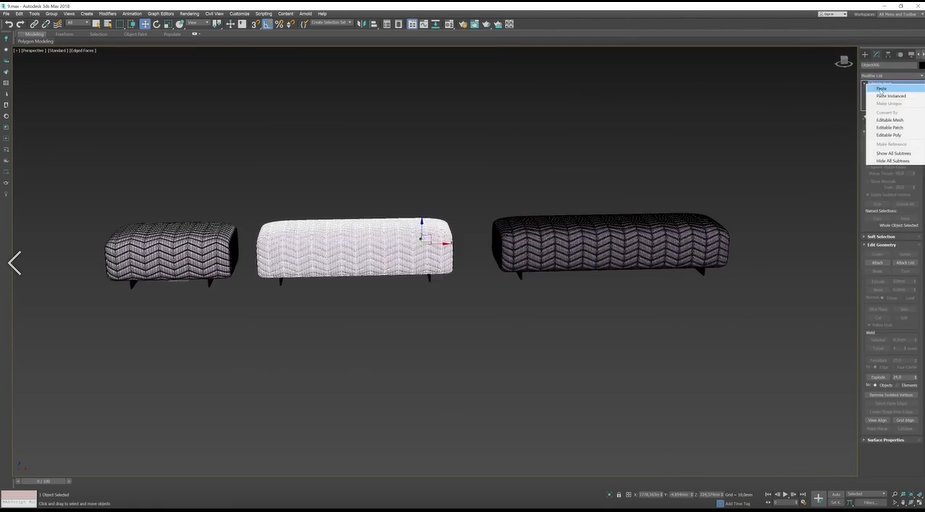Click the Grid Align button
The height and width of the screenshot is (512, 925).
click(905, 421)
